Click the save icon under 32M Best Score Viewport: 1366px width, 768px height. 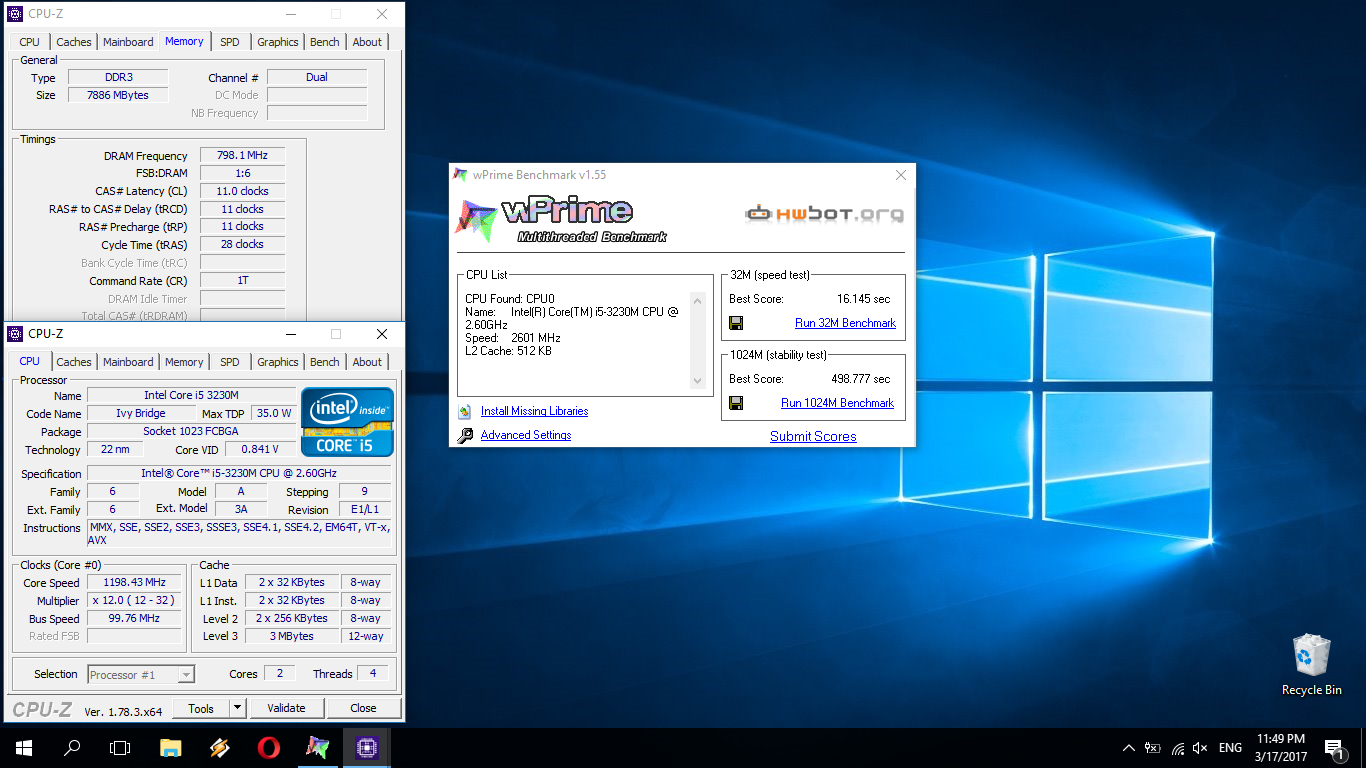click(736, 323)
